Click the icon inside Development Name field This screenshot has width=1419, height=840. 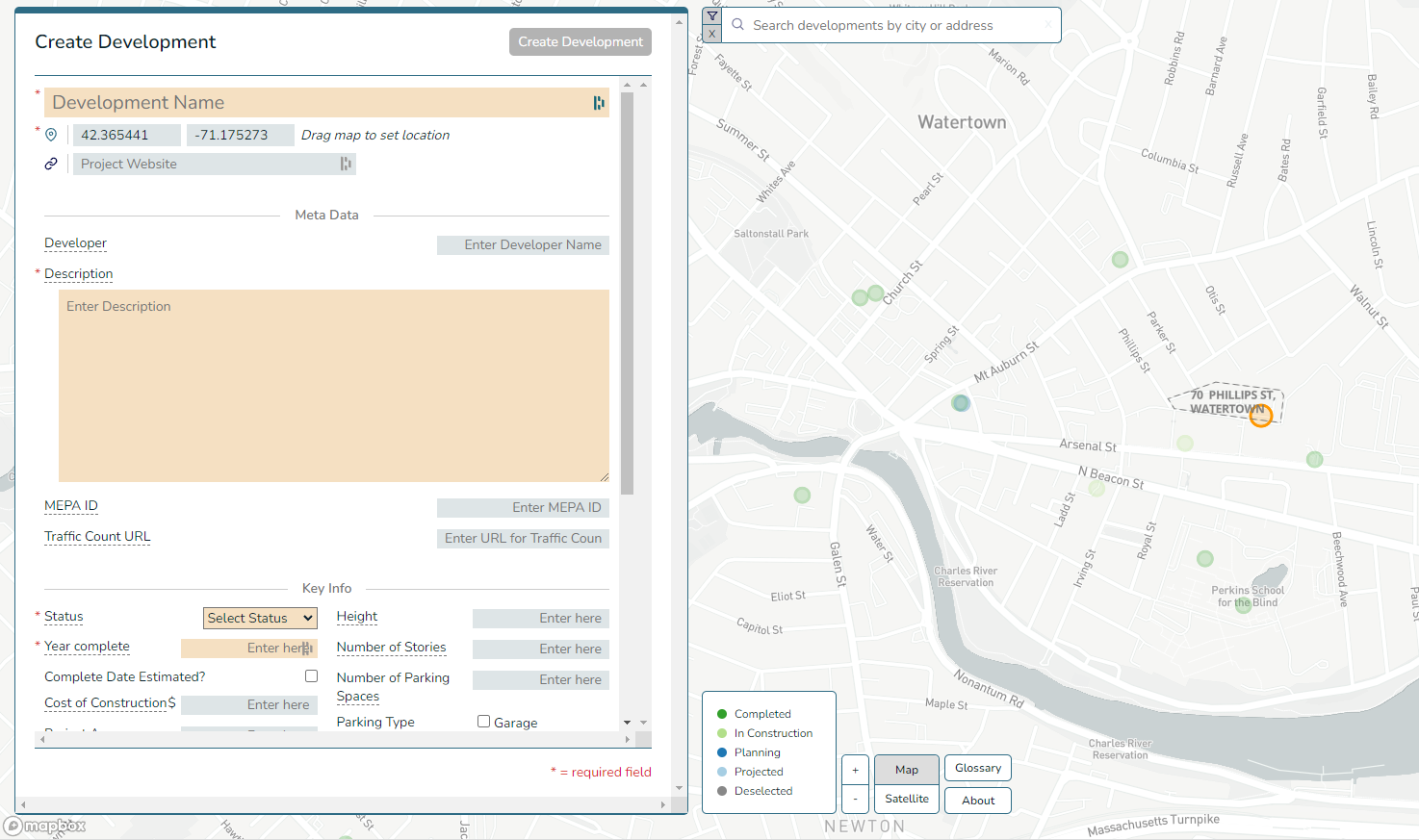tap(599, 103)
